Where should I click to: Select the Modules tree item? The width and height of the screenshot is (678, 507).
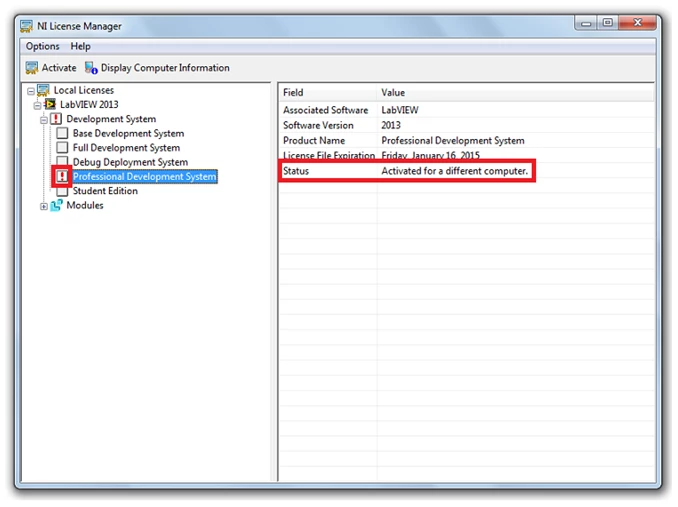pyautogui.click(x=85, y=205)
